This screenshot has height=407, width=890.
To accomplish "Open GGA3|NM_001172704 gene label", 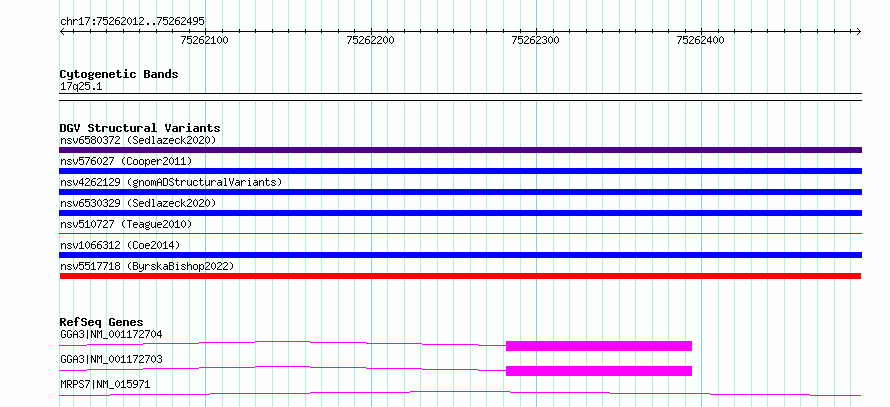I will point(111,334).
